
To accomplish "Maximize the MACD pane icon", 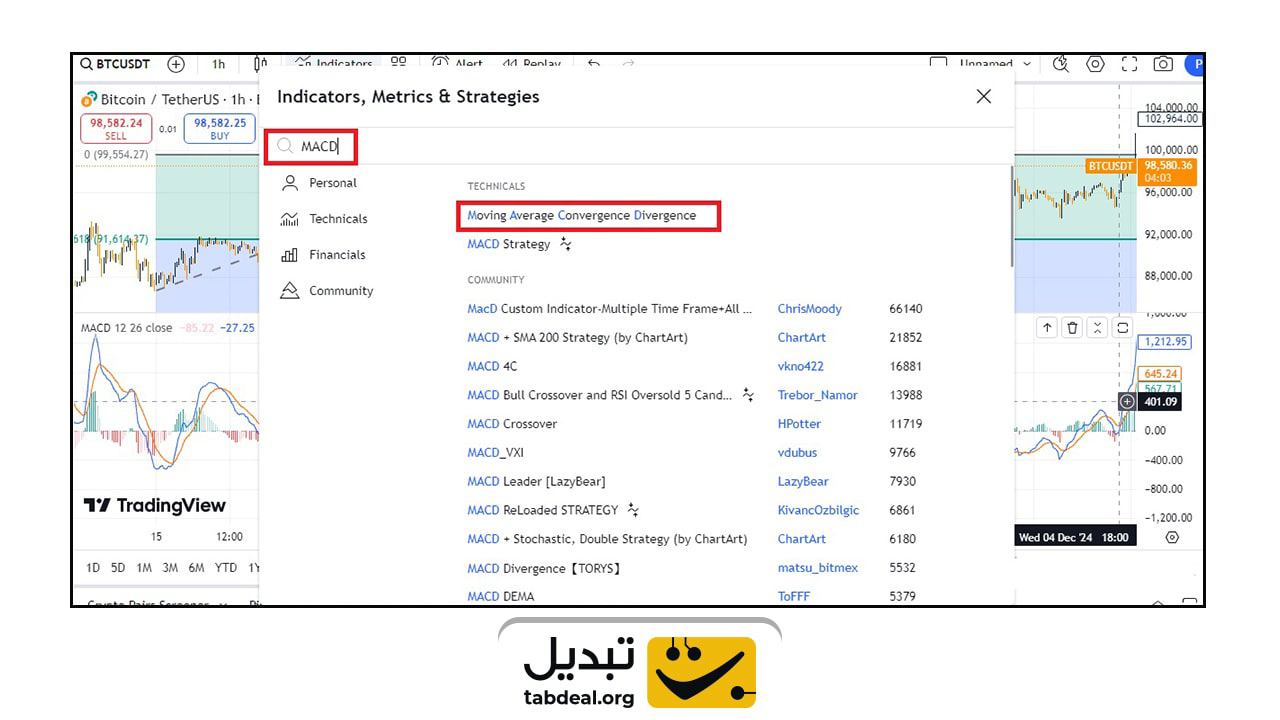I will tap(1122, 328).
